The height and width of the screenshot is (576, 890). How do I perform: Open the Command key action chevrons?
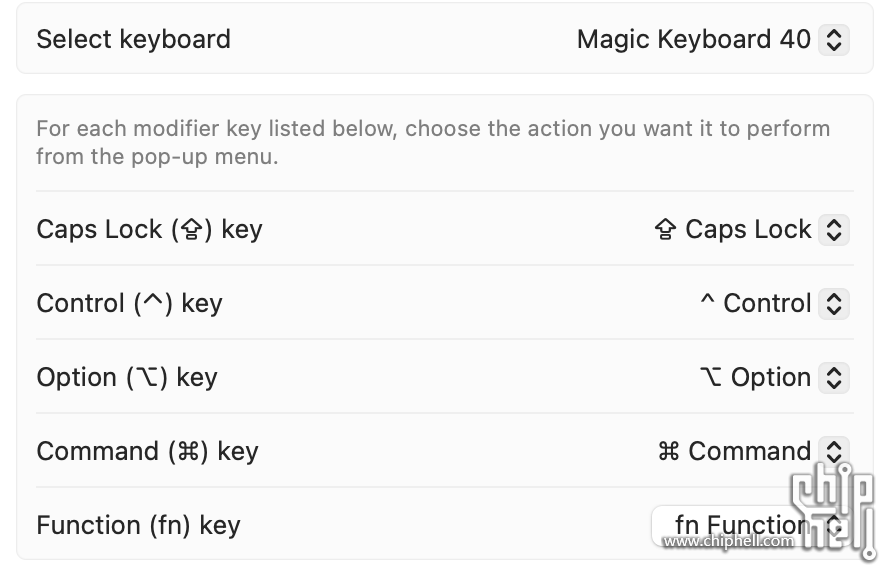tap(833, 452)
